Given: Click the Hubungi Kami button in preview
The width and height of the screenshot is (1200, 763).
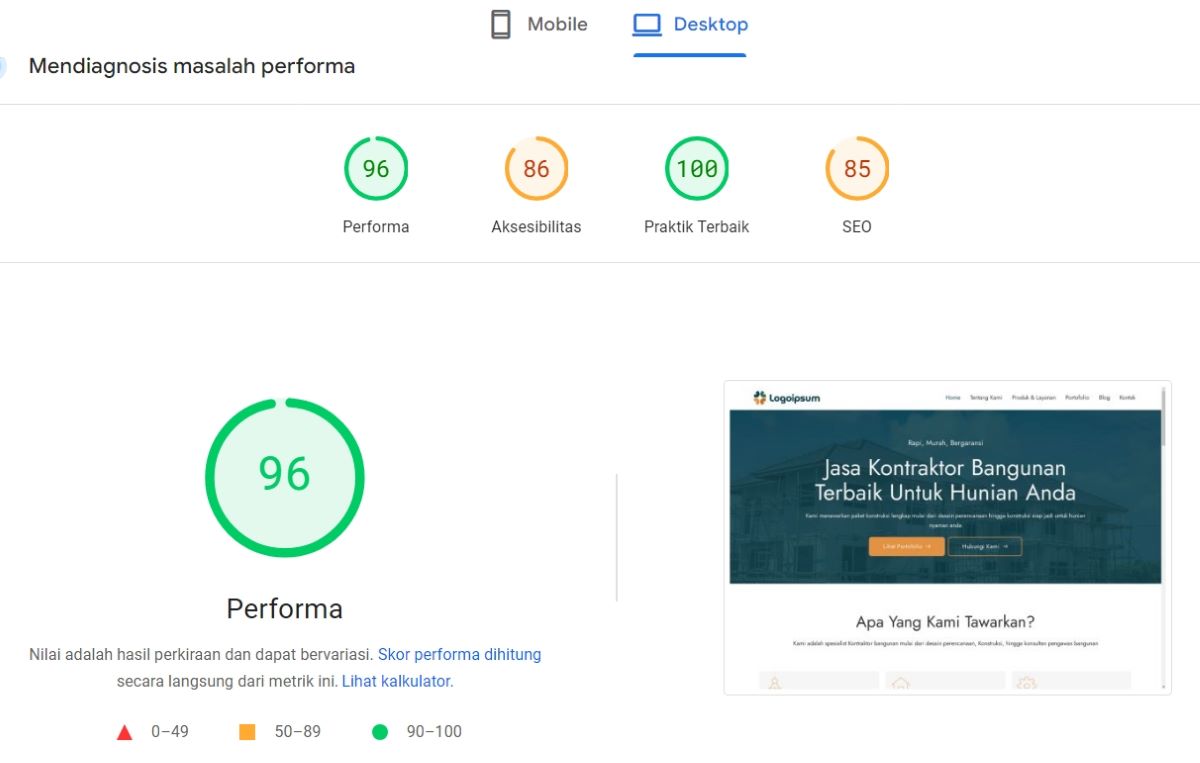Looking at the screenshot, I should 985,546.
